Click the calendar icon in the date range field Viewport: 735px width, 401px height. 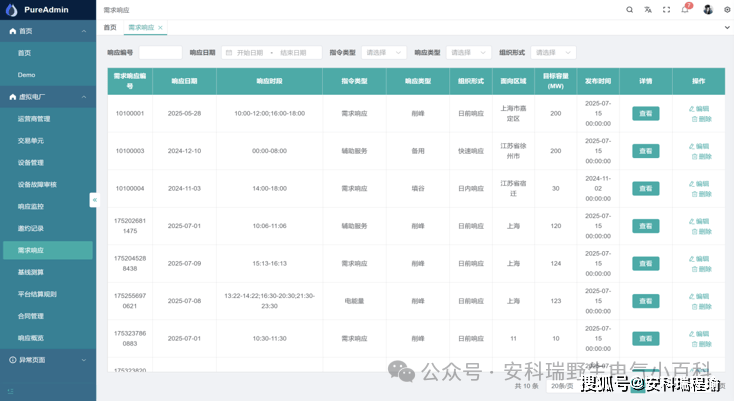[x=229, y=53]
